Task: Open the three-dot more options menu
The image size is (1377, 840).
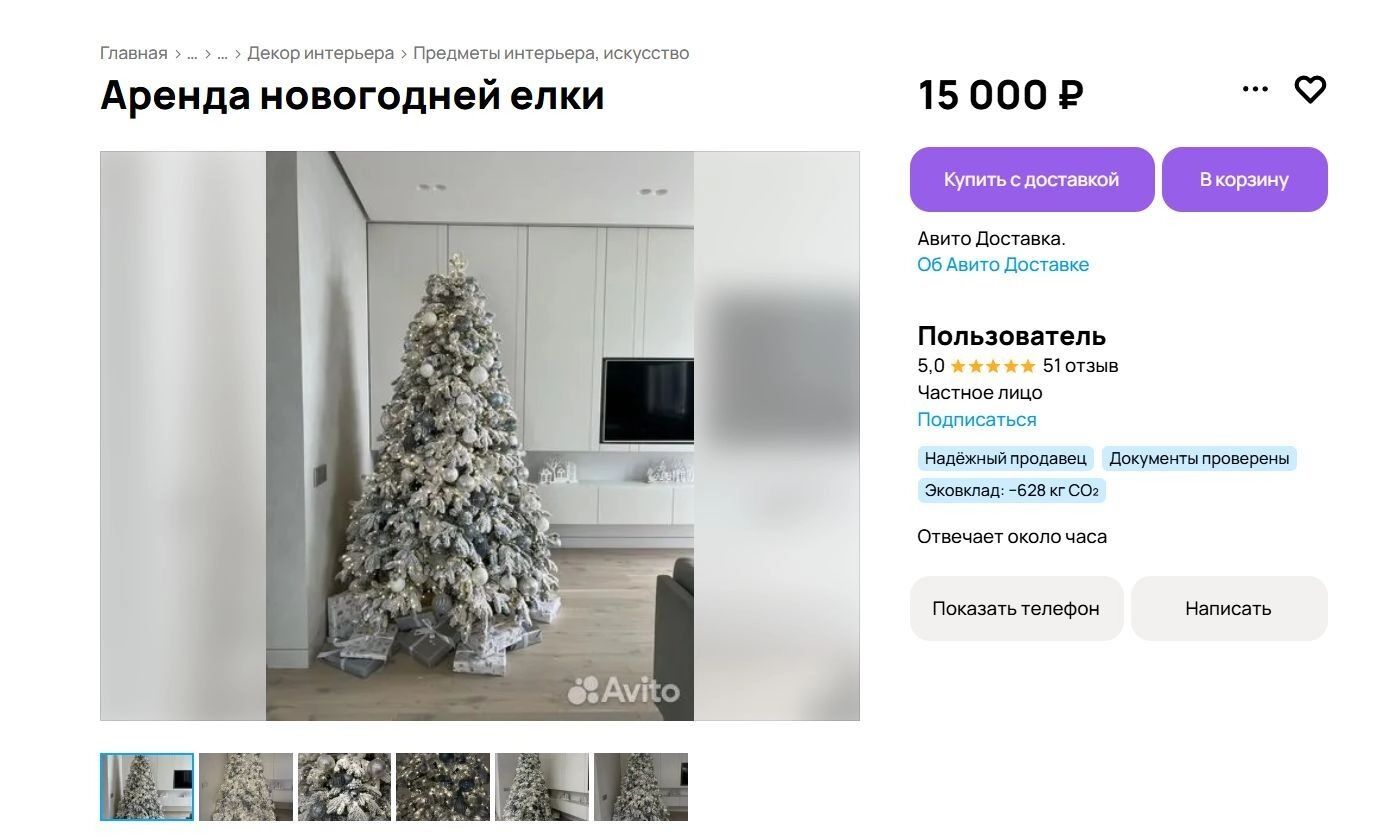Action: pos(1255,89)
